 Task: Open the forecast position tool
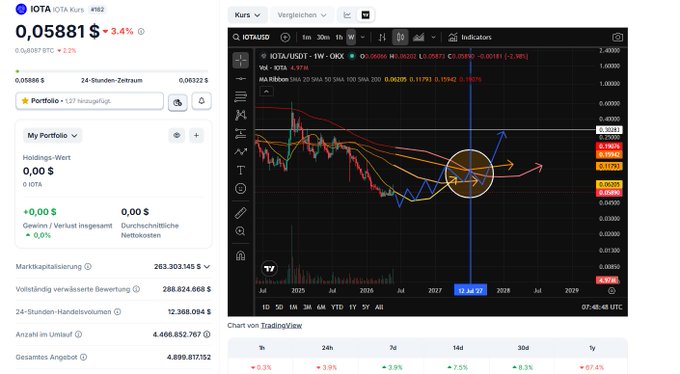tap(241, 134)
